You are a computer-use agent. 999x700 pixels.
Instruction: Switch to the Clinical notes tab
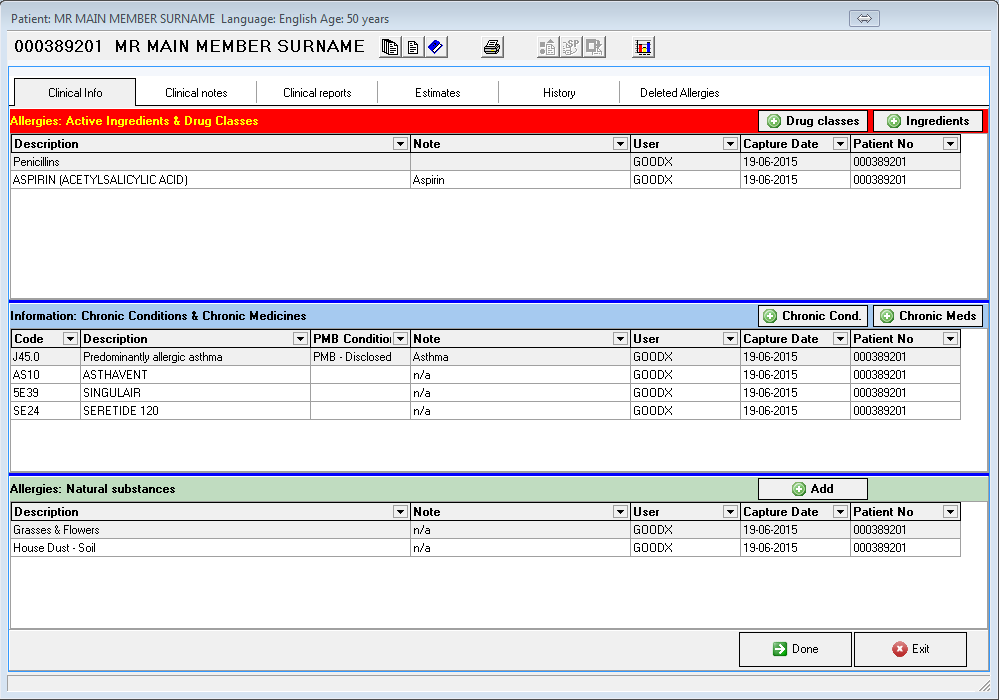[196, 93]
